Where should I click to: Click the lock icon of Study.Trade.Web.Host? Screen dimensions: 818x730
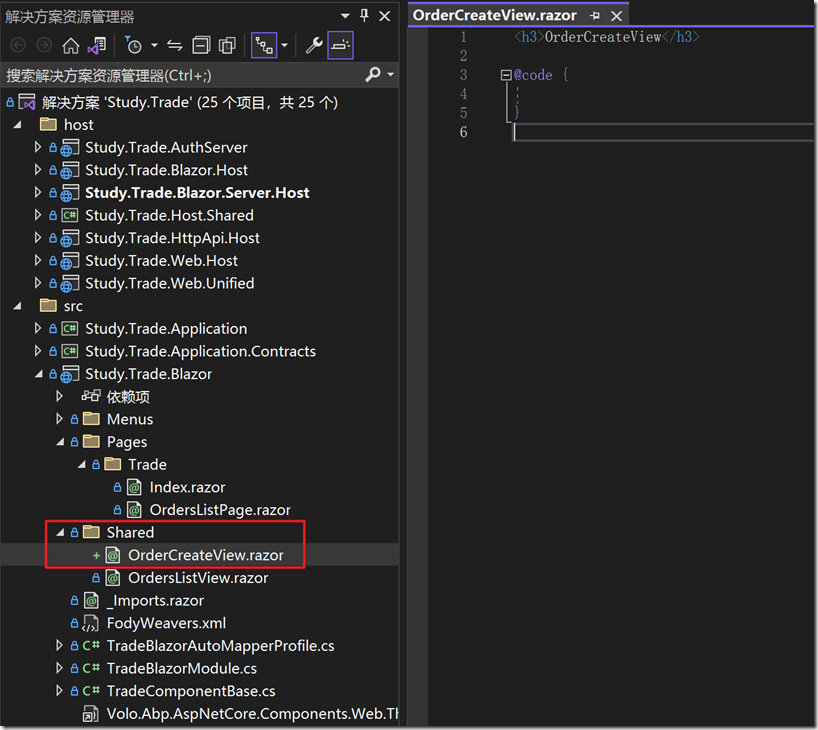click(53, 260)
